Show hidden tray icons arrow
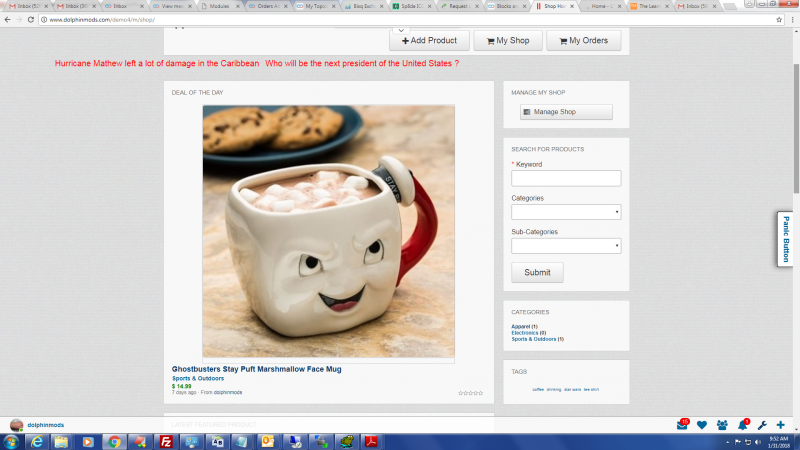 pos(728,442)
